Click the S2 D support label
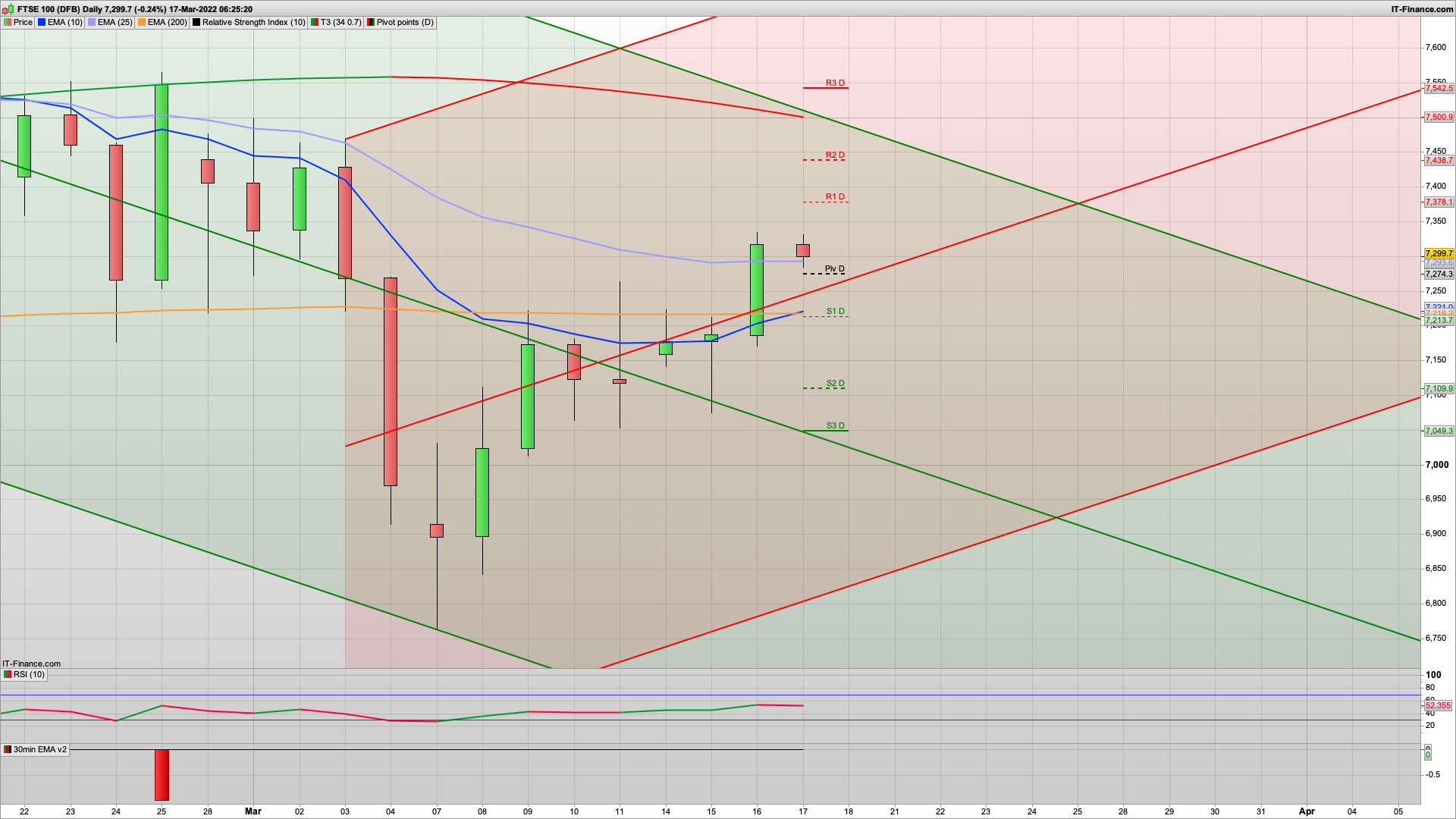 pyautogui.click(x=836, y=384)
